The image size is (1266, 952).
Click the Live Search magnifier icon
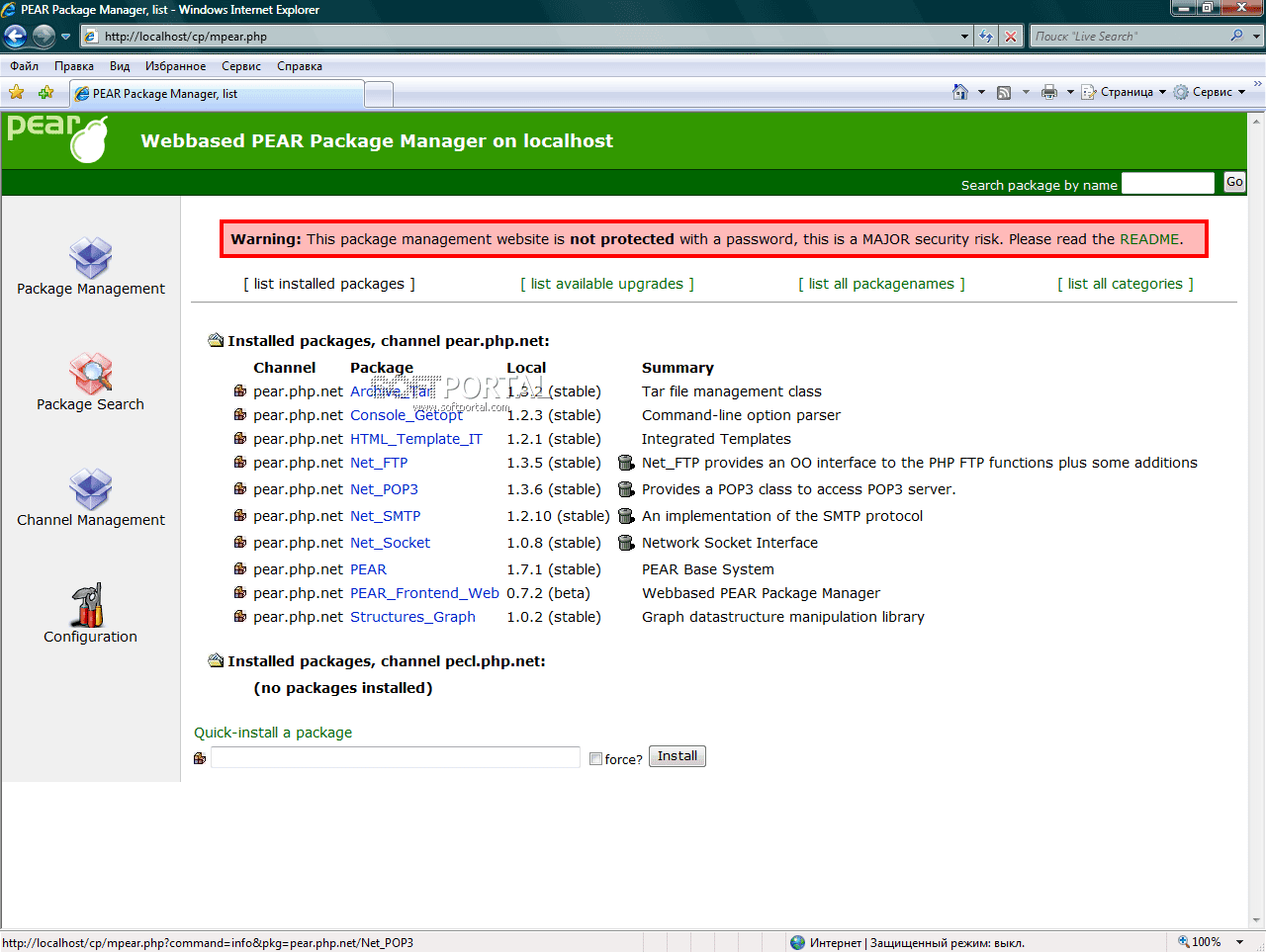click(x=1236, y=37)
